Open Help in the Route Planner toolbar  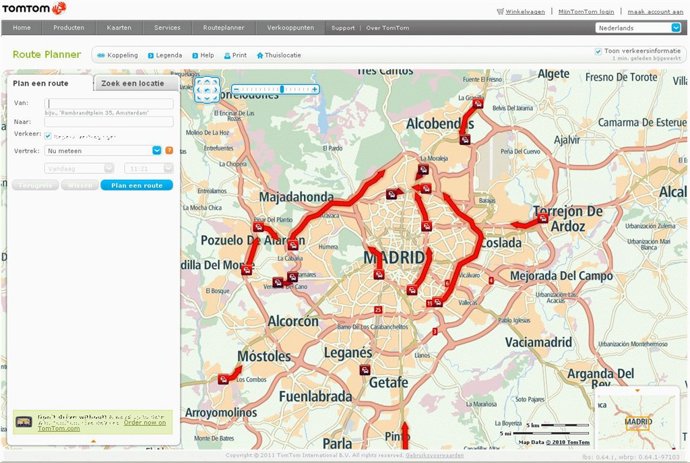point(206,55)
